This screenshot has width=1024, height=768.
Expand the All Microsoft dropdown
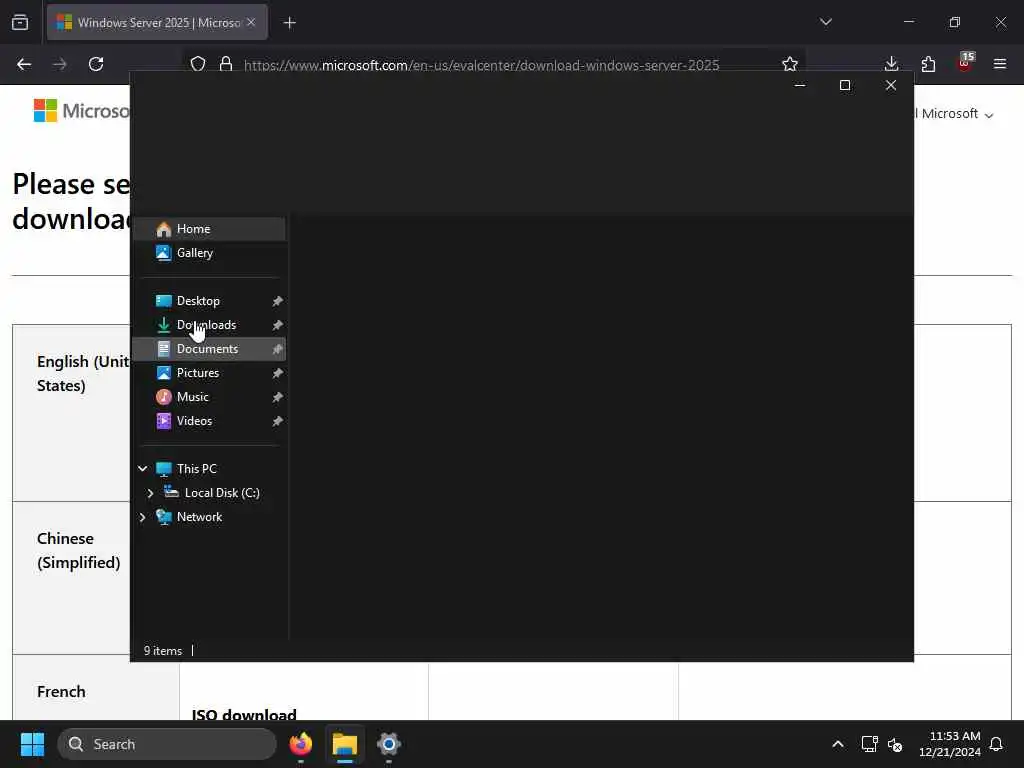click(x=955, y=114)
